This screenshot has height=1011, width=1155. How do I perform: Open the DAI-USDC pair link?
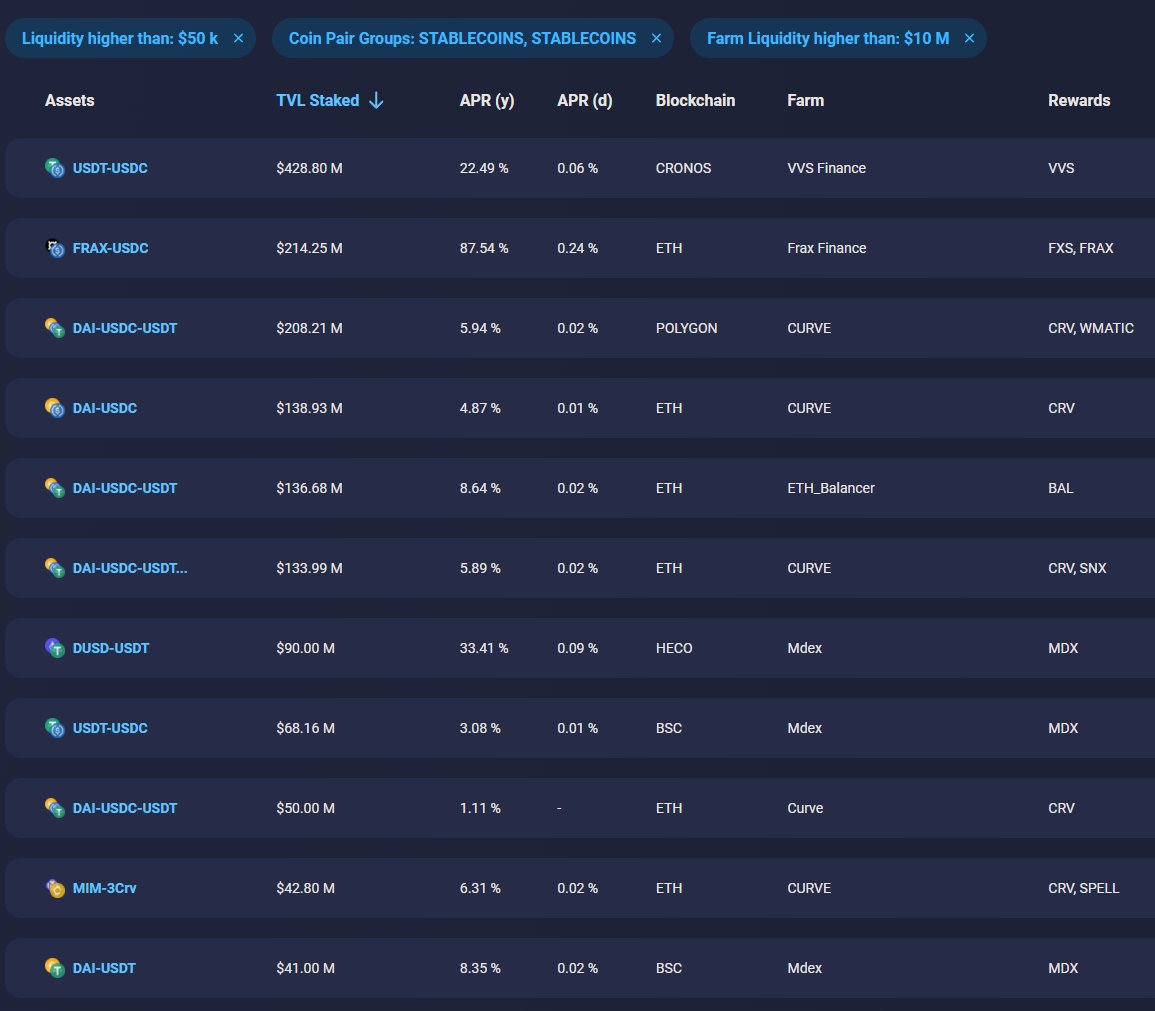[x=105, y=408]
